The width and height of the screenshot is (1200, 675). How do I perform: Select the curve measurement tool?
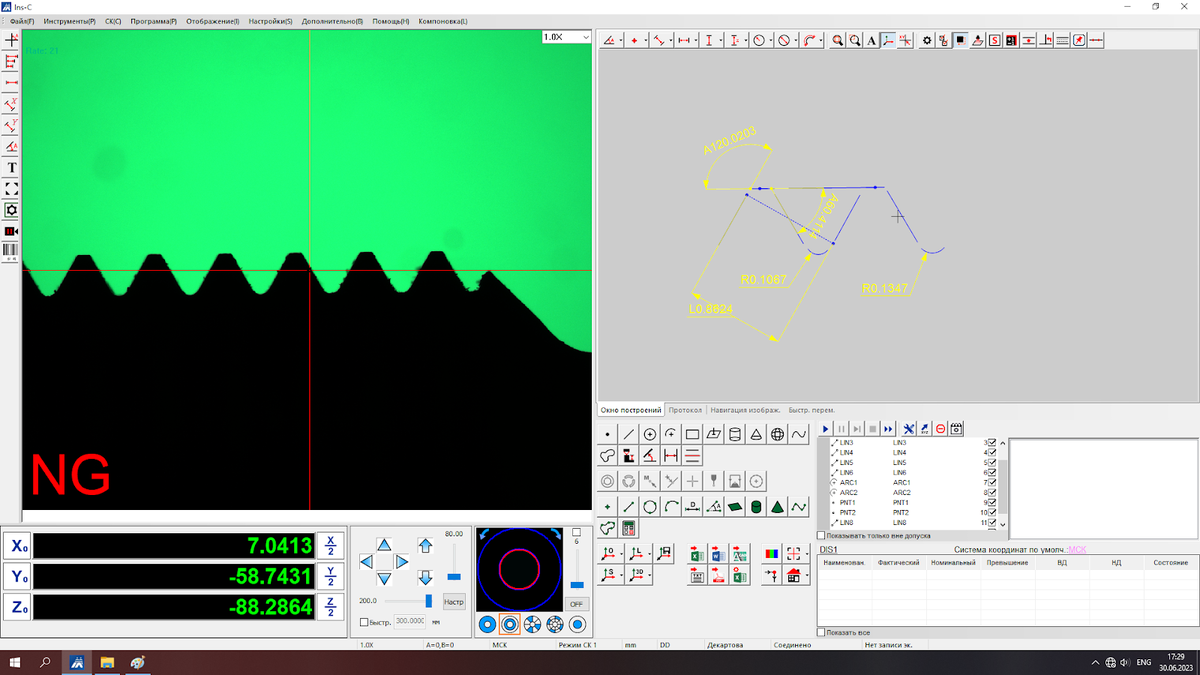pyautogui.click(x=799, y=434)
